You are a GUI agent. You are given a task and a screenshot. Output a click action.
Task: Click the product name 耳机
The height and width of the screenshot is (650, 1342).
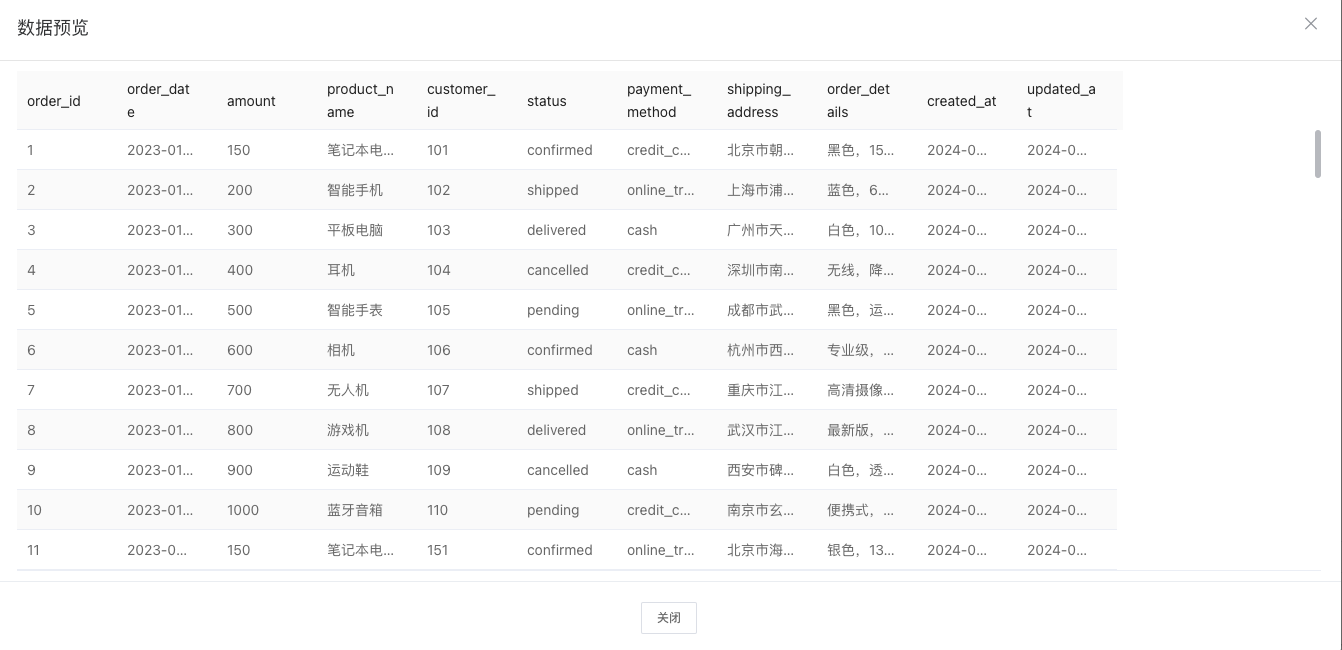click(x=341, y=270)
